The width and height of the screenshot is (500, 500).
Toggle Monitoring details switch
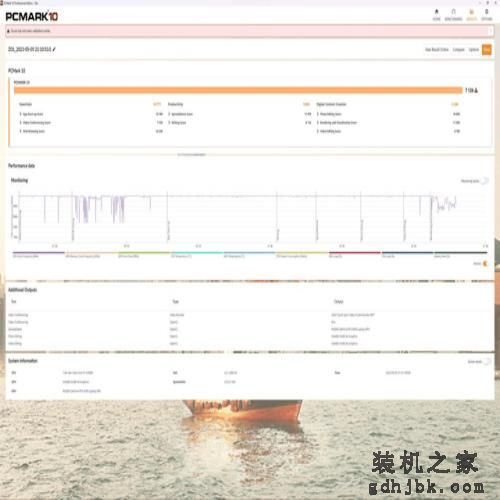[485, 181]
